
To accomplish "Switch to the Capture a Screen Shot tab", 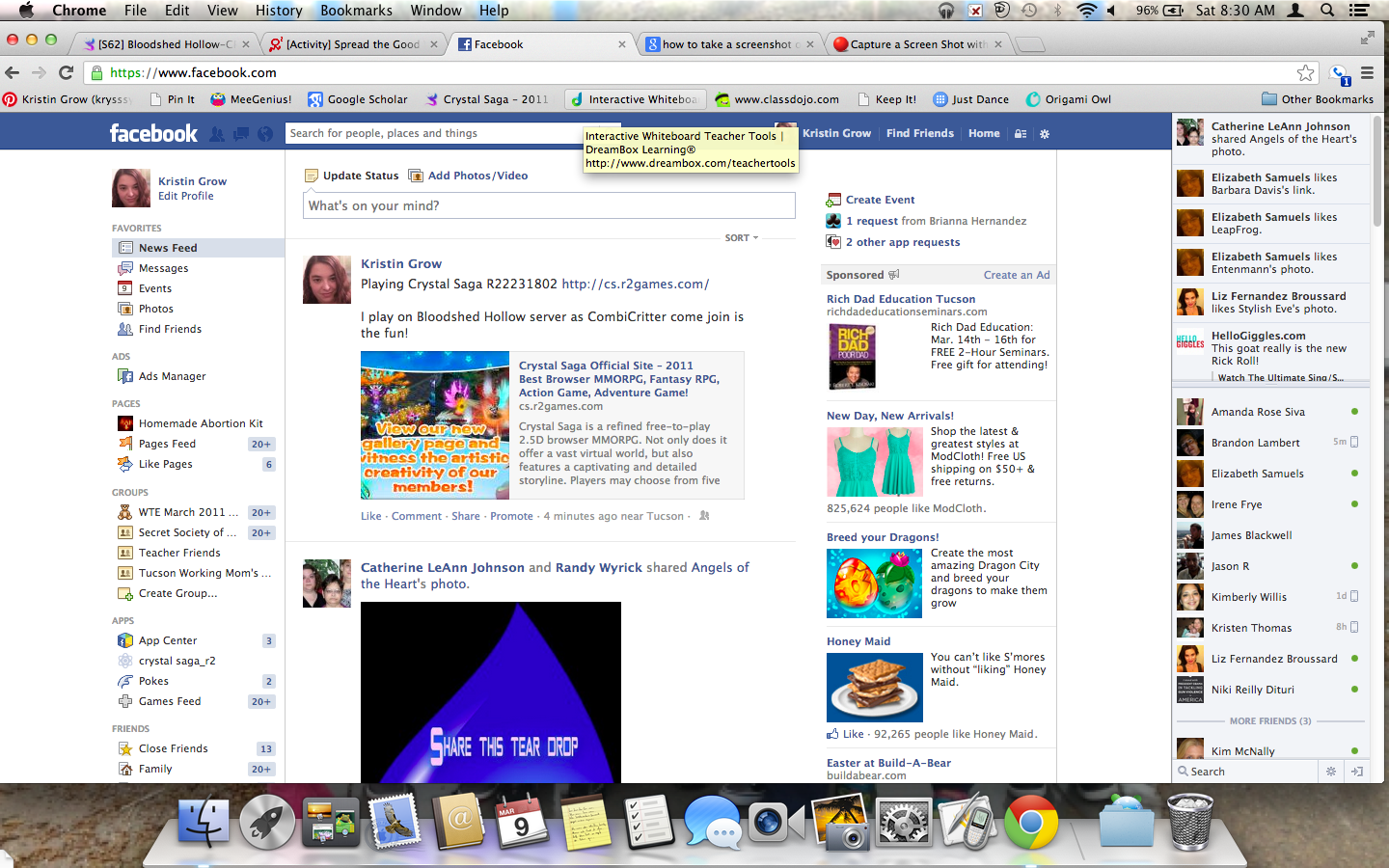I will click(x=916, y=44).
